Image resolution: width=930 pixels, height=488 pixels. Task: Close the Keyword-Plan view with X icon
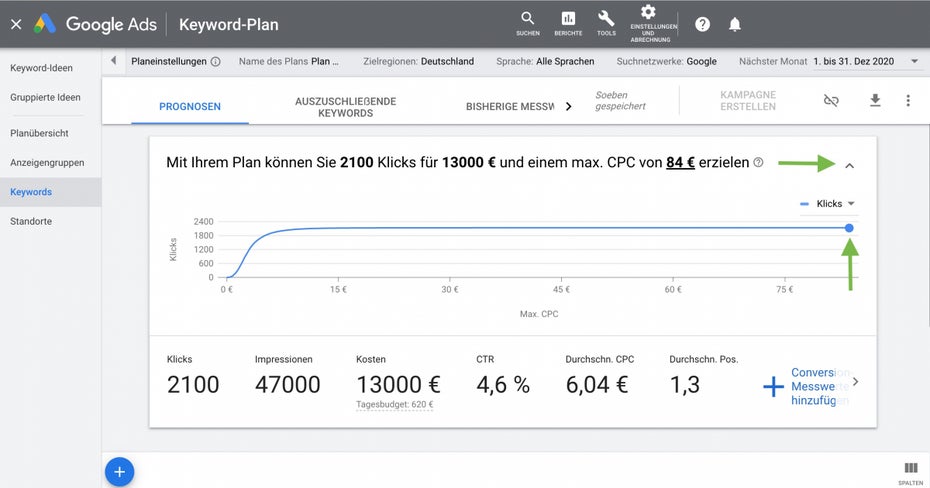(16, 24)
